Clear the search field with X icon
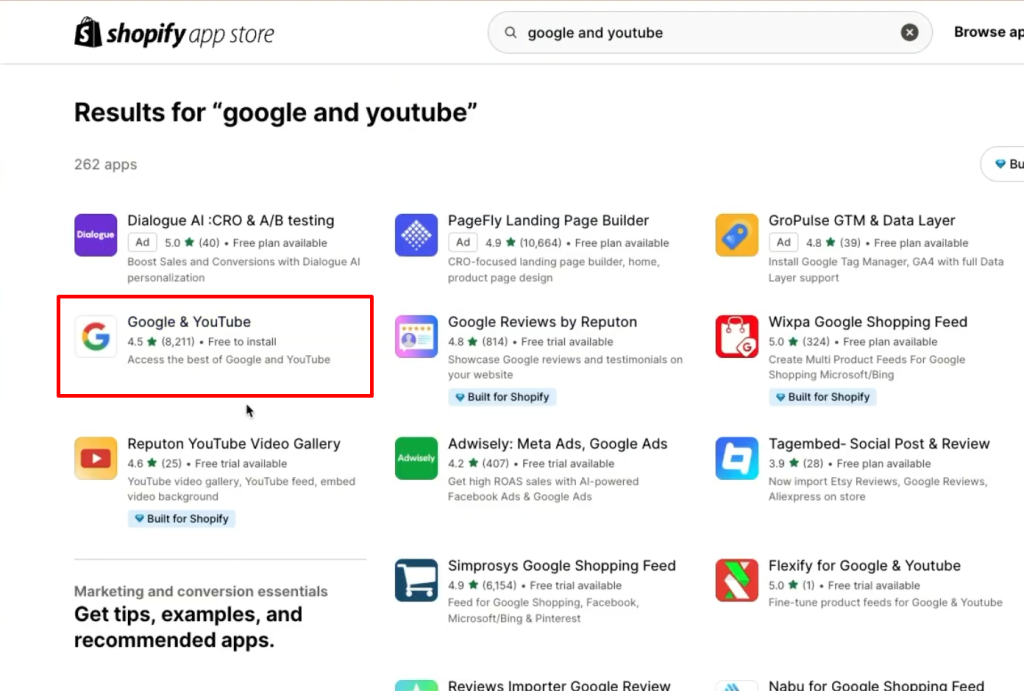The width and height of the screenshot is (1024, 691). [909, 33]
